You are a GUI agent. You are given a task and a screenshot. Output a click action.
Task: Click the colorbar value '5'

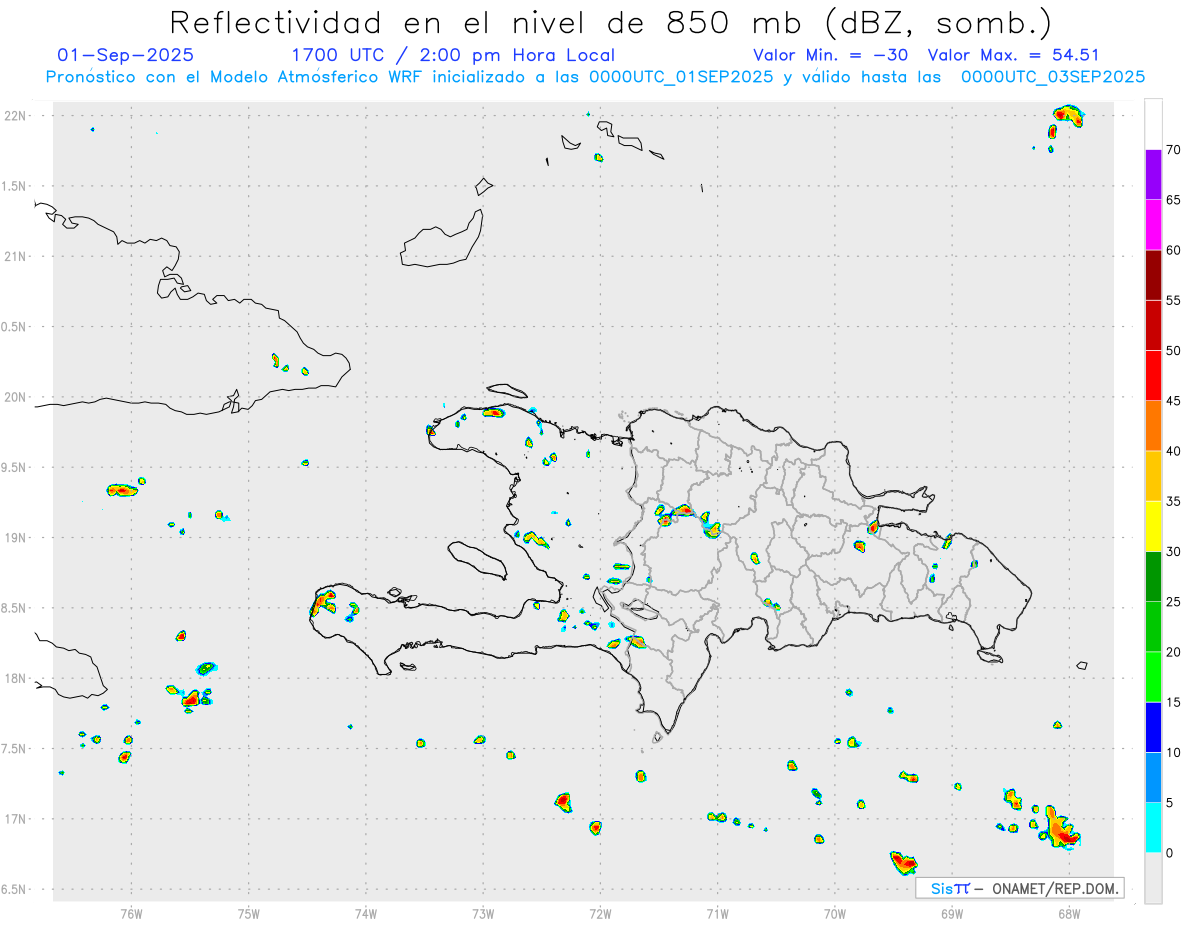[x=1169, y=803]
